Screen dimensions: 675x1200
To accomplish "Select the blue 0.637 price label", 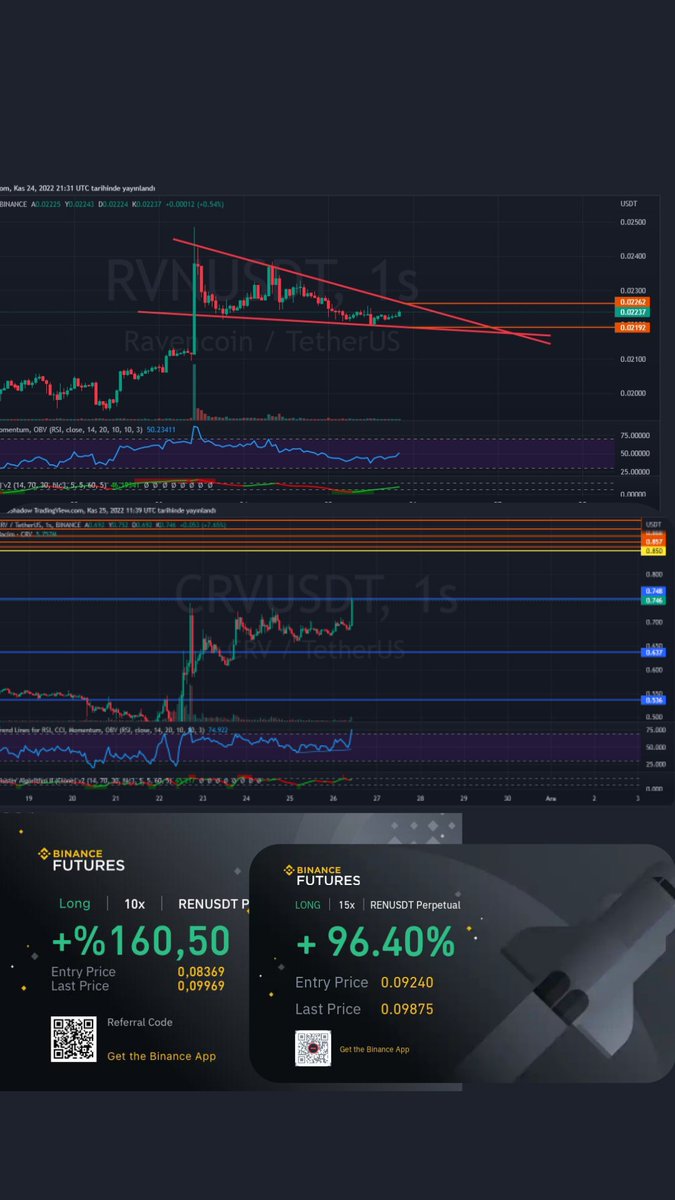I will (655, 652).
